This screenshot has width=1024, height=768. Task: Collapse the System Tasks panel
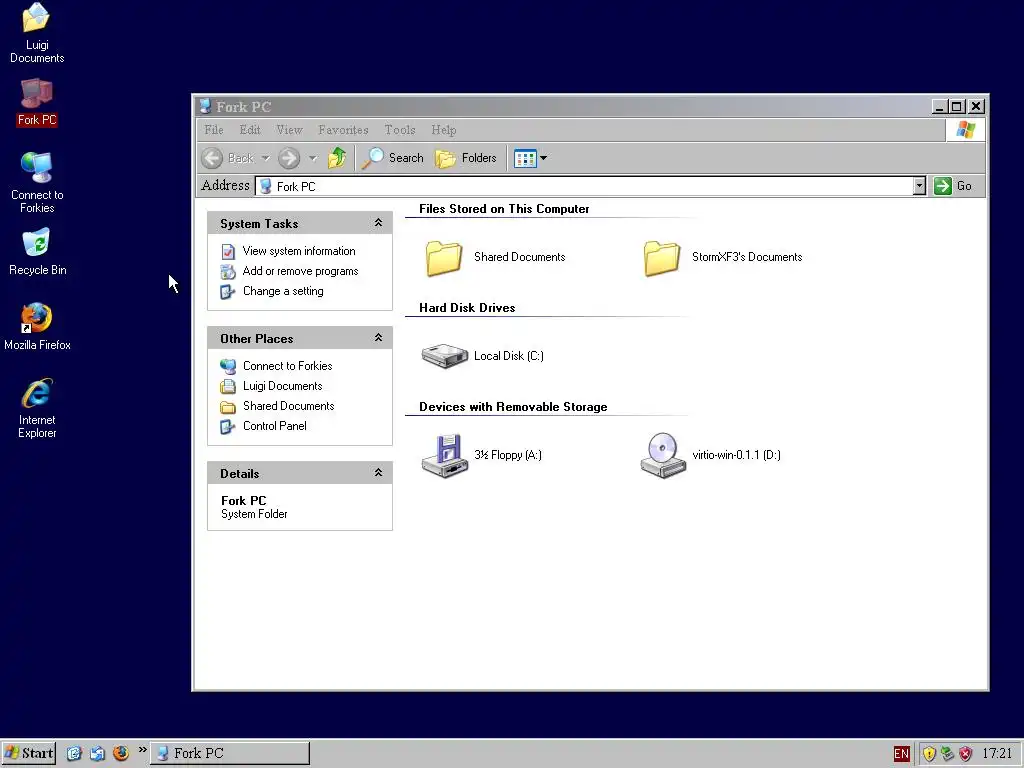378,223
